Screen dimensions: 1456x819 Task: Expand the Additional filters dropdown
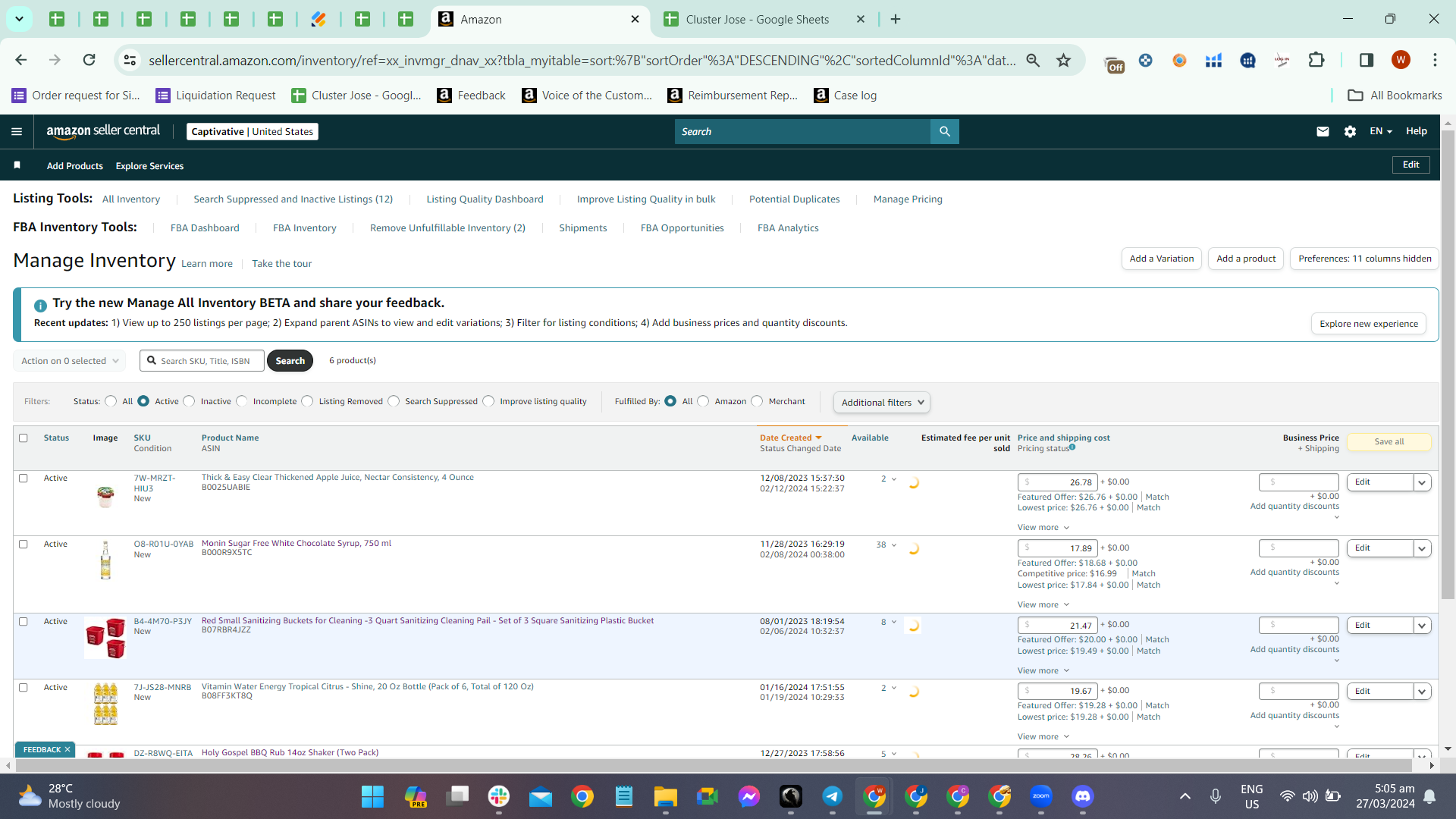[x=882, y=402]
